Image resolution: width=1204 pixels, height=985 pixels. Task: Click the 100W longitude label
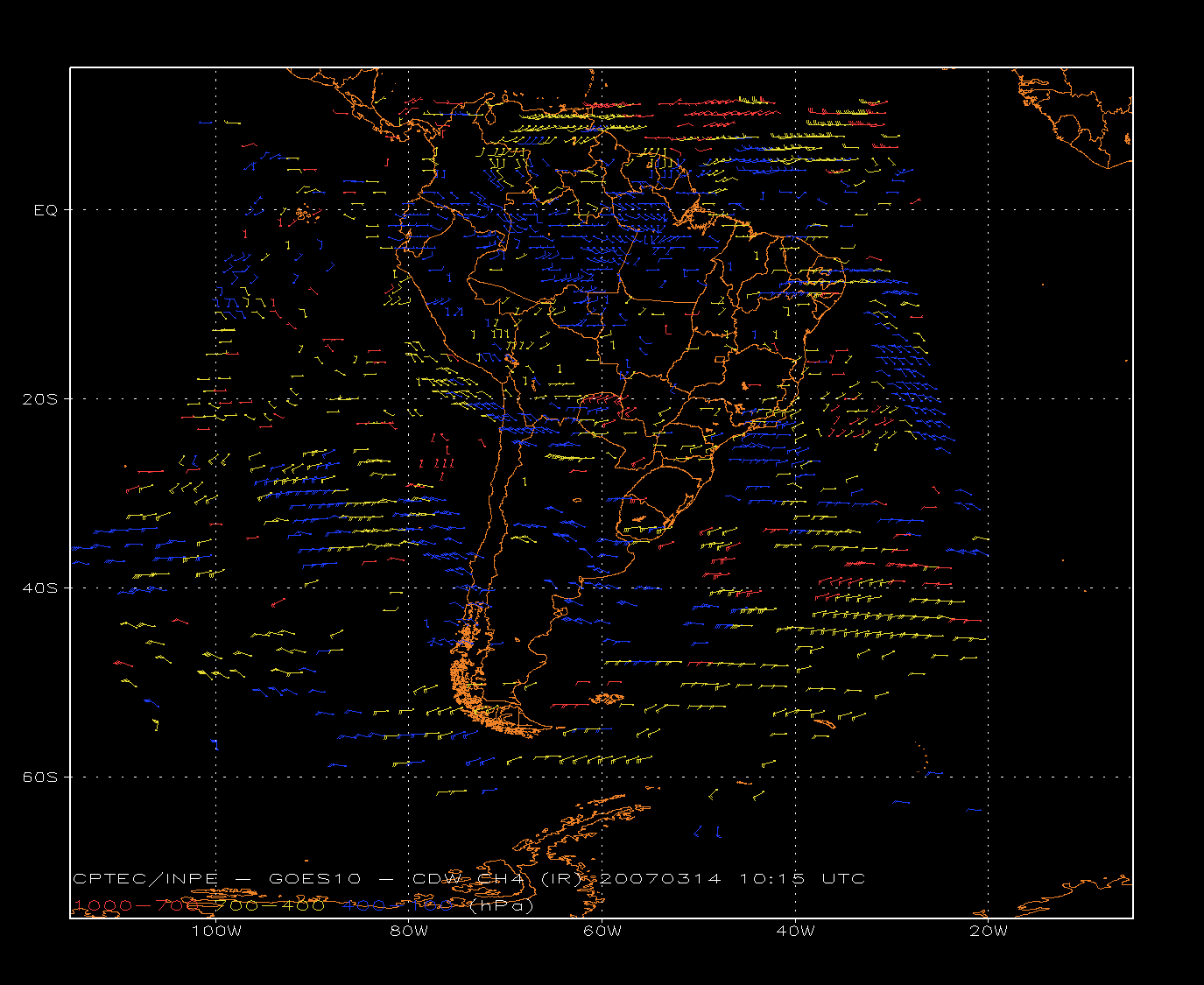216,931
